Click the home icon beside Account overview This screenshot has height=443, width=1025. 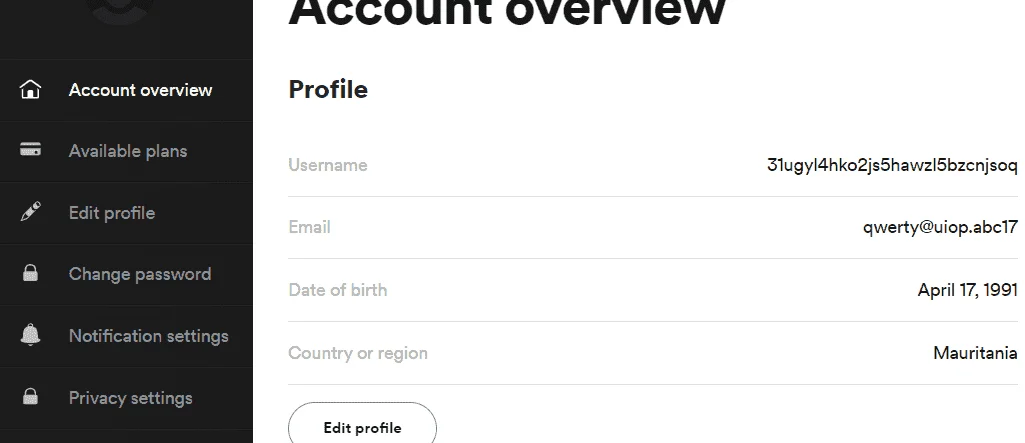(x=30, y=90)
